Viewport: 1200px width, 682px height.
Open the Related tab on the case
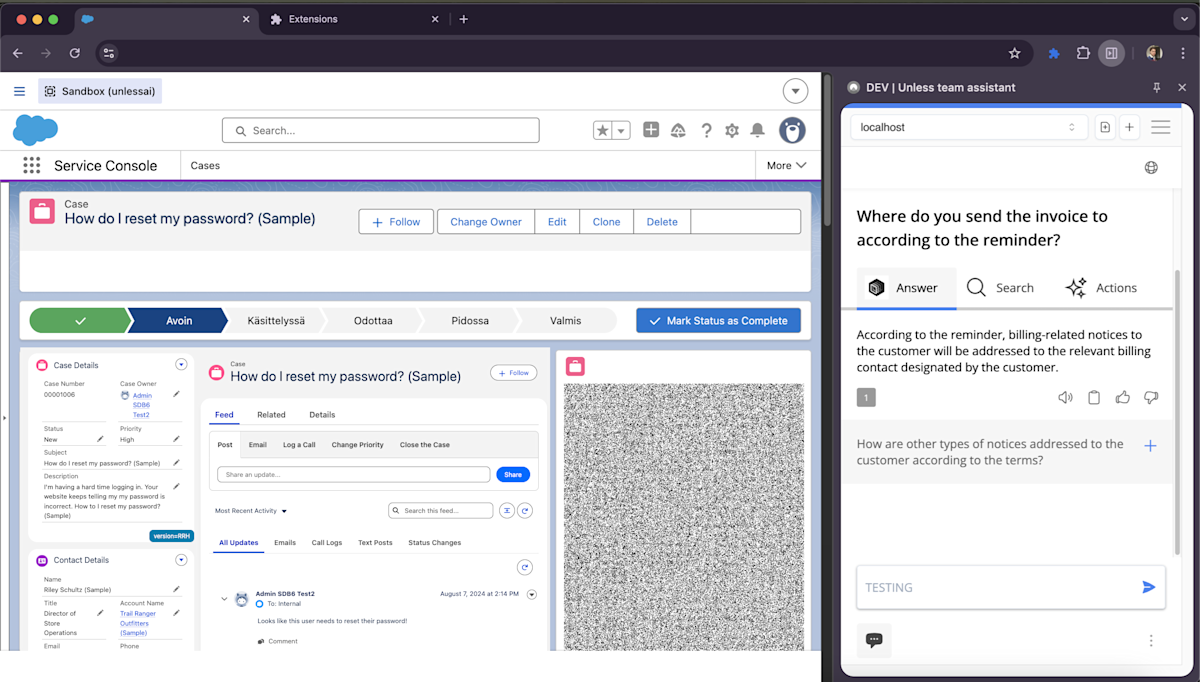(x=270, y=414)
